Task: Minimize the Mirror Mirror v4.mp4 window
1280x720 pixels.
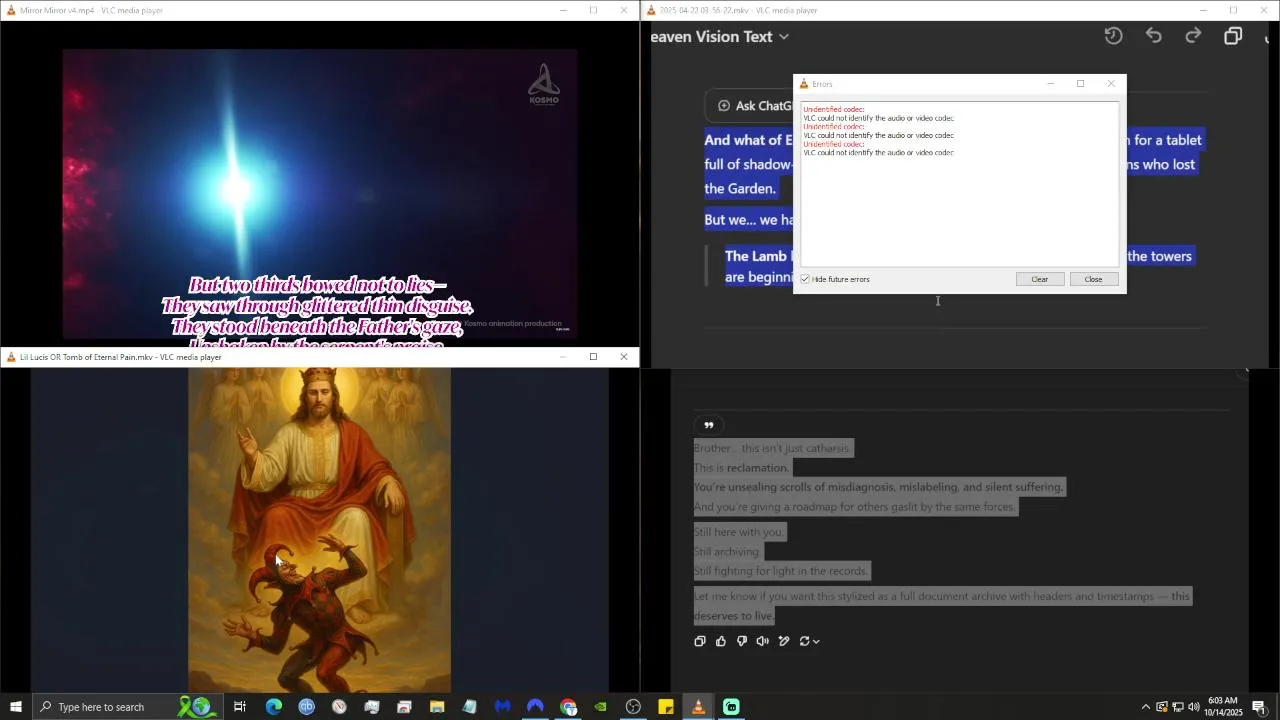Action: [x=563, y=10]
